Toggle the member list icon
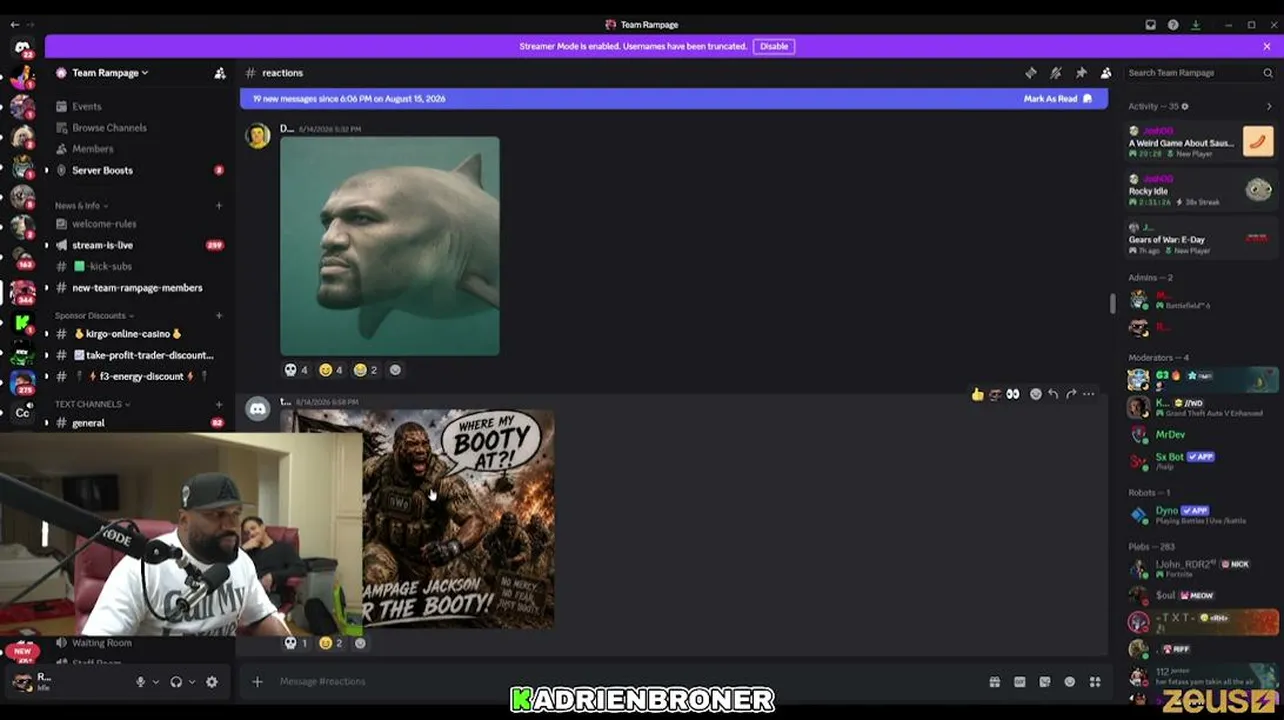1284x720 pixels. (1106, 73)
